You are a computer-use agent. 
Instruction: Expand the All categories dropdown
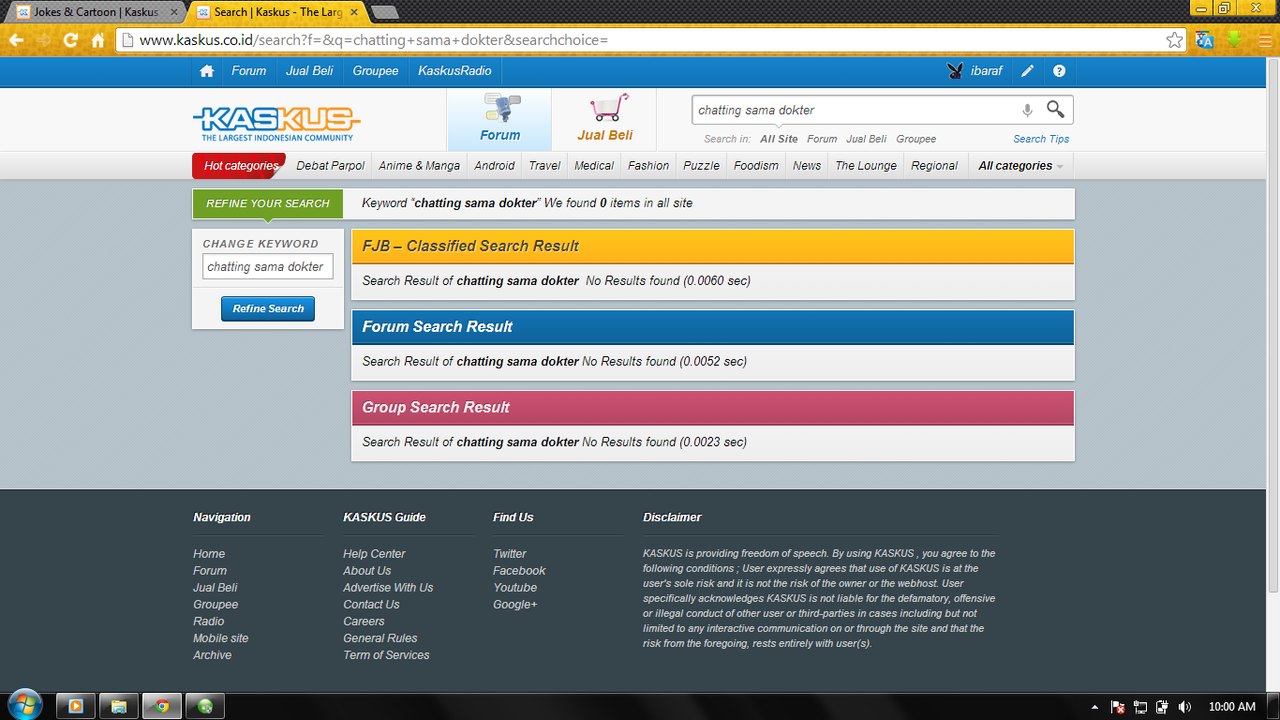click(1020, 166)
